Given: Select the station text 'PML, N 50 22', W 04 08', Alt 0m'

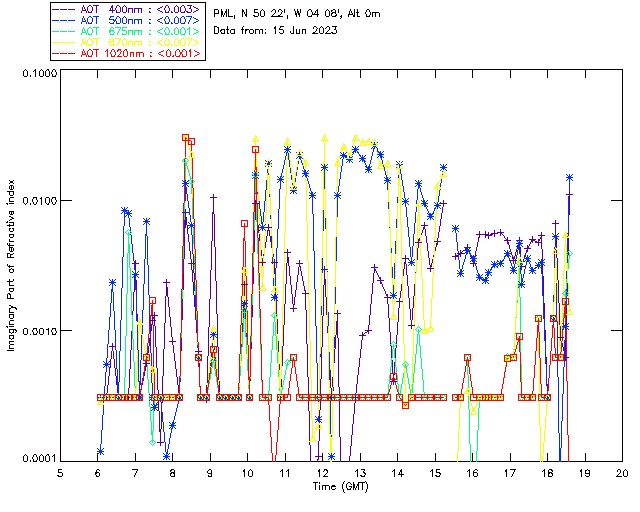Looking at the screenshot, I should 297,13.
